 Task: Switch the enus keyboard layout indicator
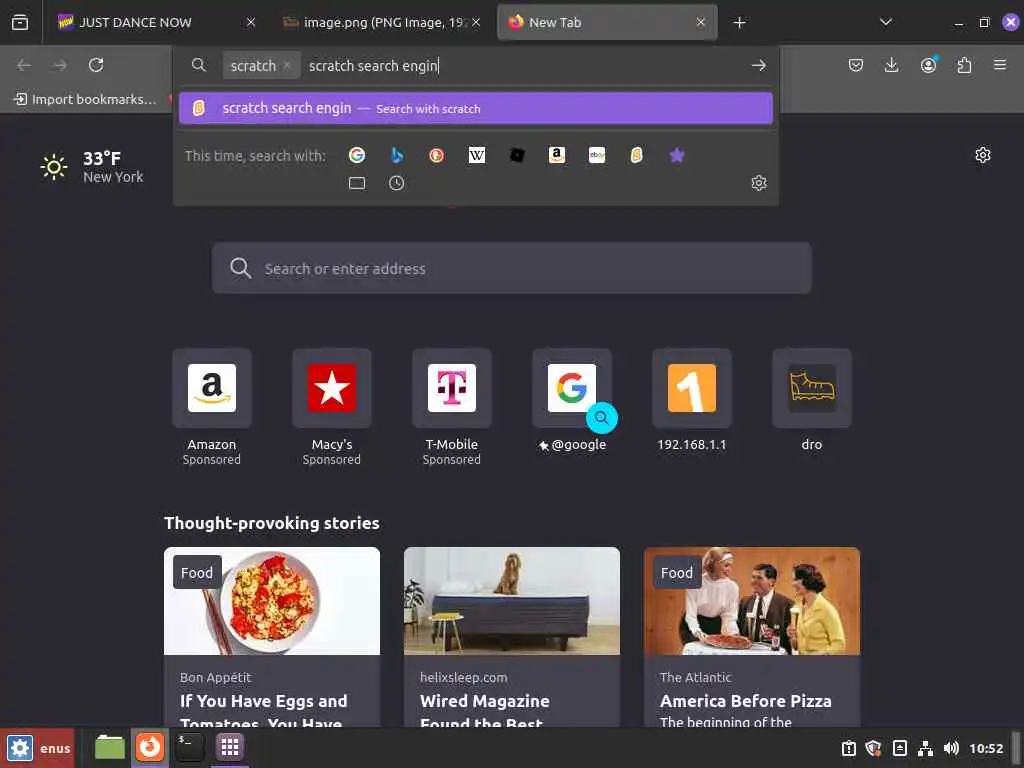coord(55,748)
